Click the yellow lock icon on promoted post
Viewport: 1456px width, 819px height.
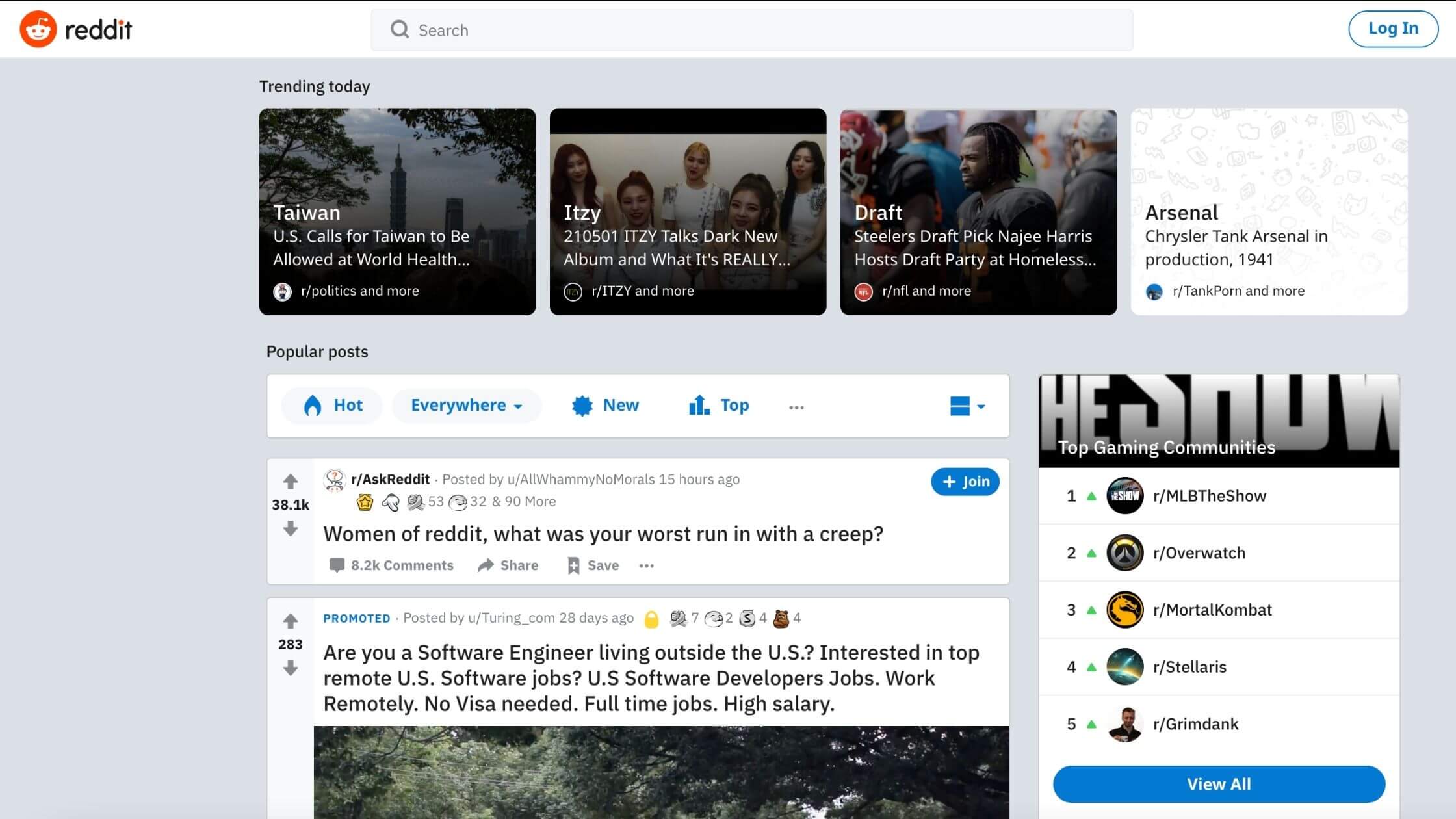(651, 619)
